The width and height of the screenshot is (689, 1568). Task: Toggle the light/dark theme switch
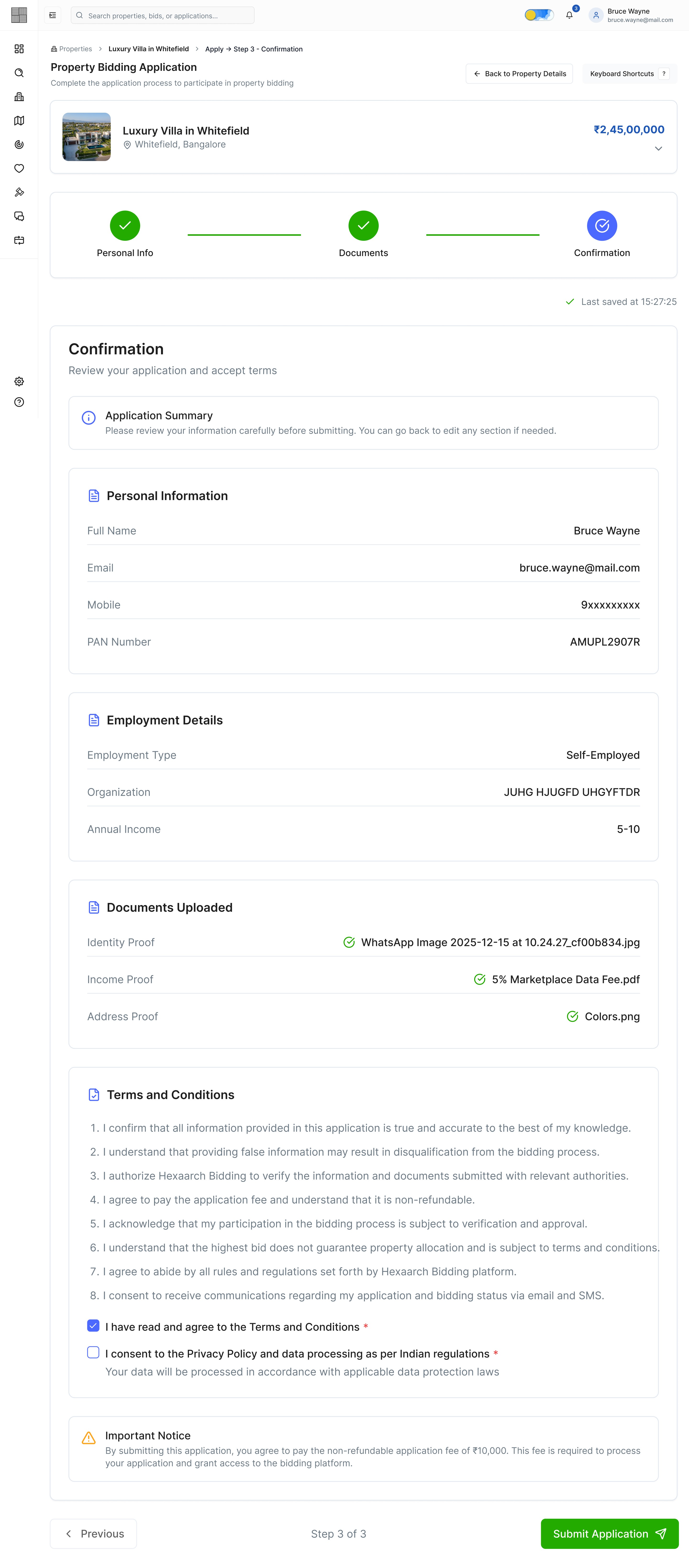point(539,15)
